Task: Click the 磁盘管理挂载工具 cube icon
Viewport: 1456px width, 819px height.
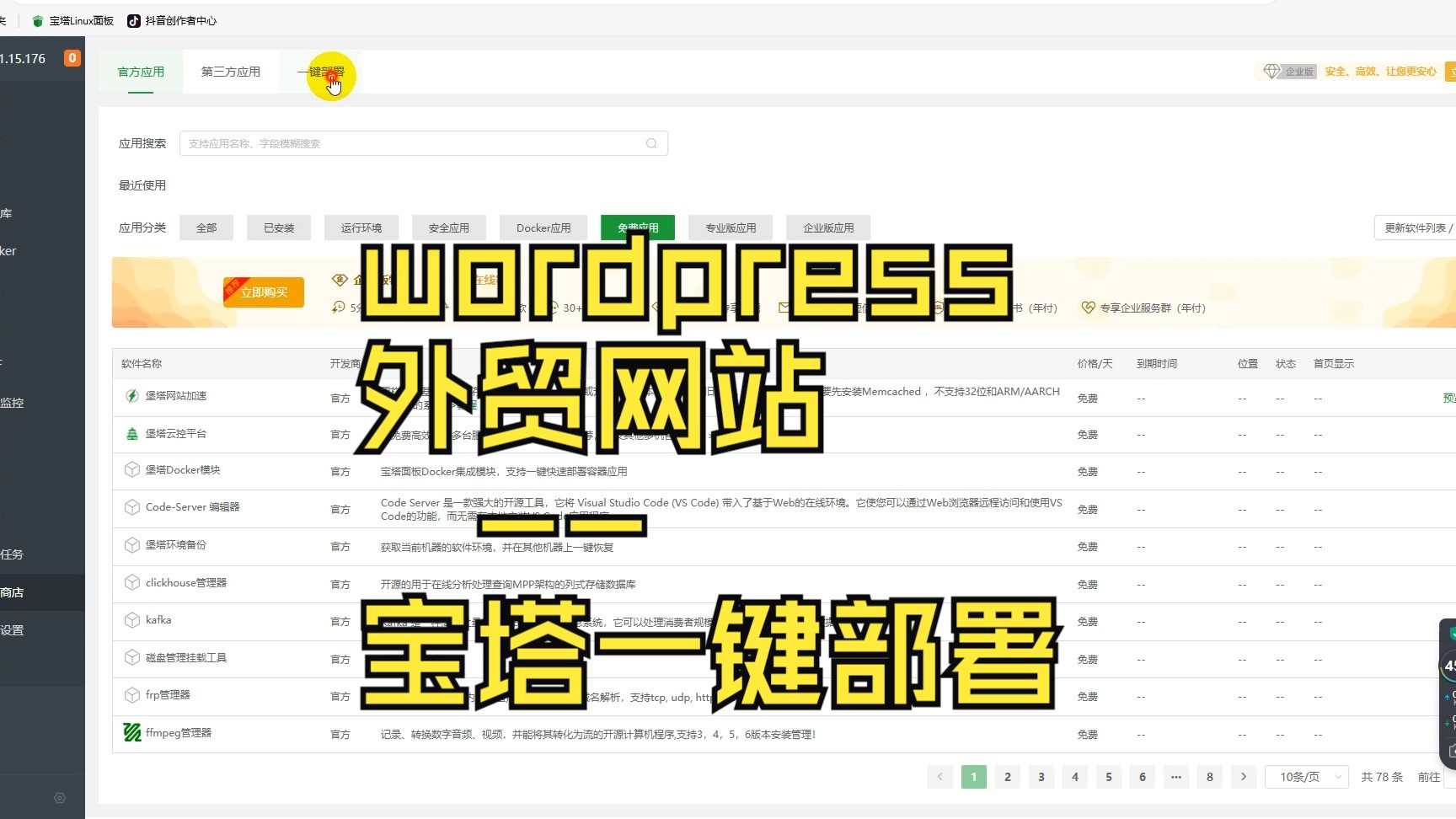Action: pyautogui.click(x=132, y=658)
